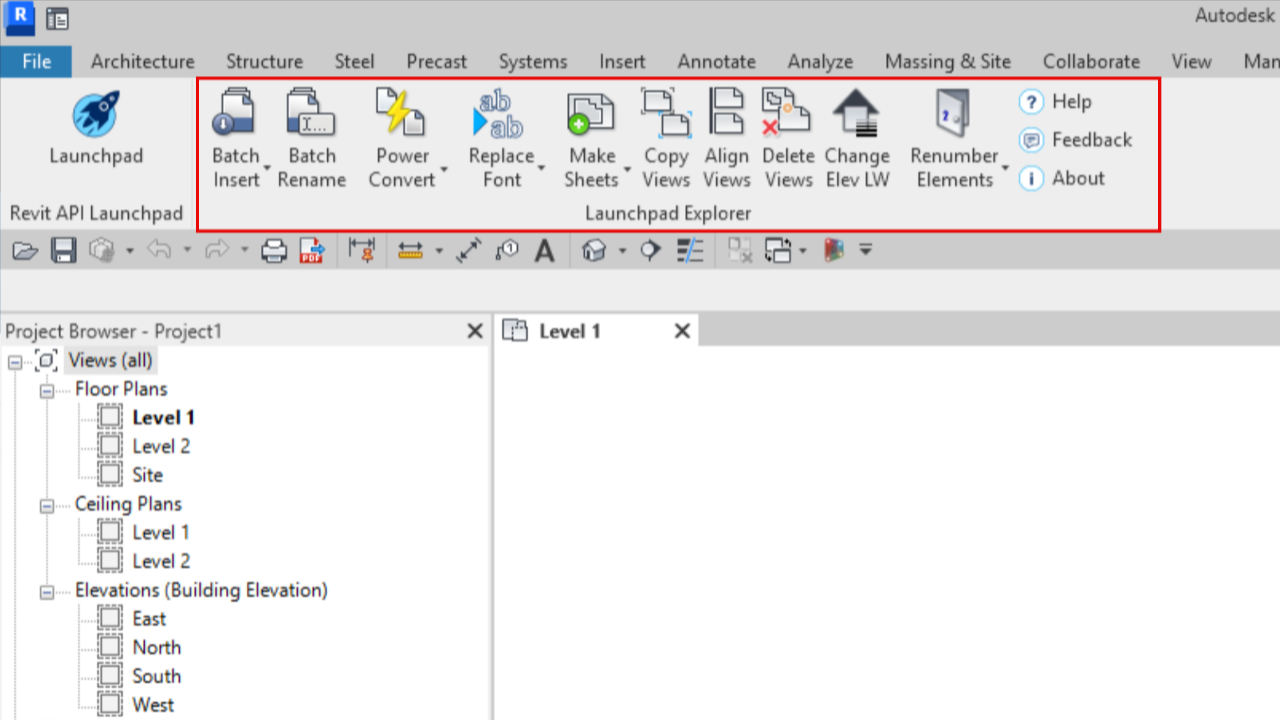Click the Revit R logo icon
The width and height of the screenshot is (1280, 720).
coord(19,17)
